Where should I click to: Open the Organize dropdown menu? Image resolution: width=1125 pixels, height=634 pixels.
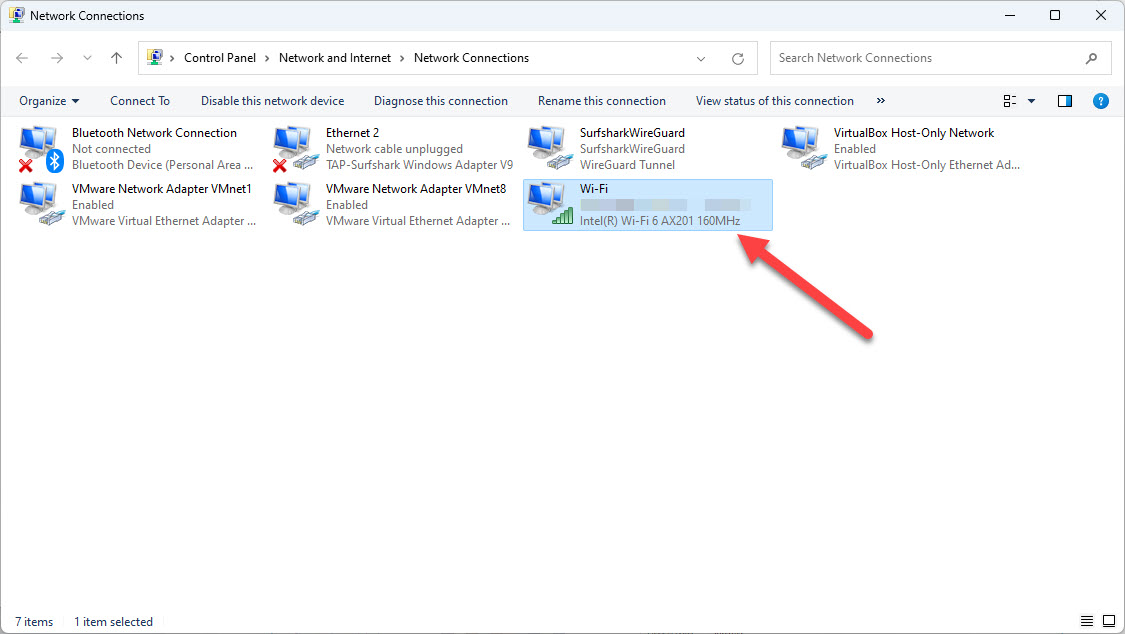pyautogui.click(x=49, y=101)
